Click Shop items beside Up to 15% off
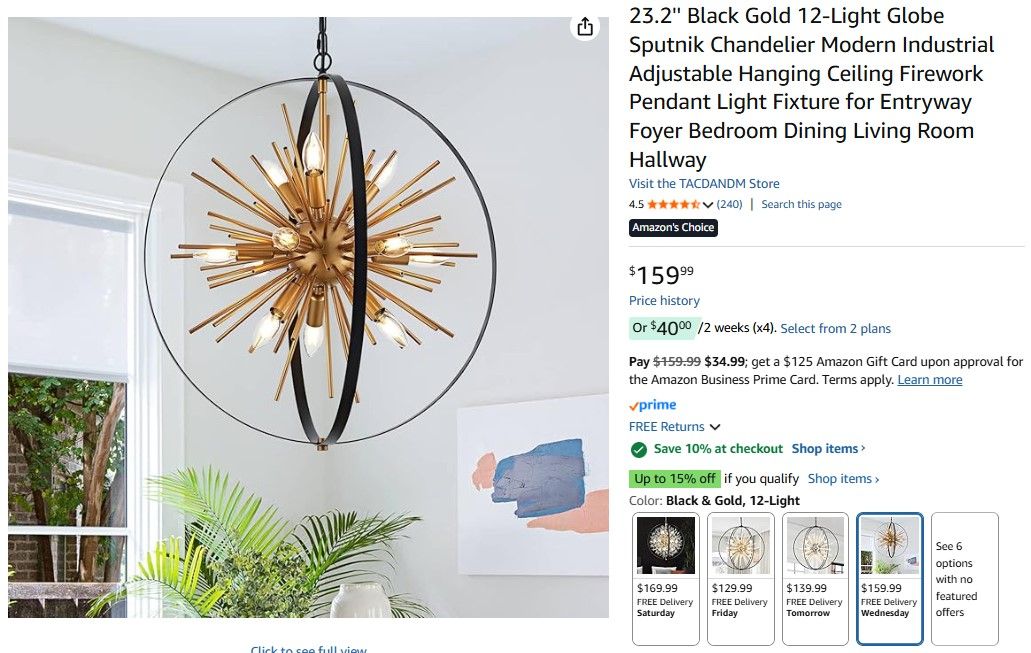Screen dimensions: 1031x653 coord(844,479)
